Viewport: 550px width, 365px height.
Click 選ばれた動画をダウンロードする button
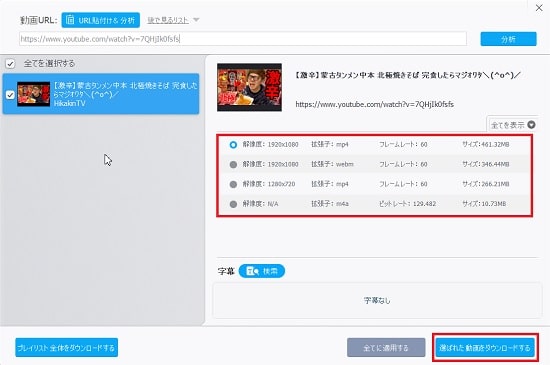[x=485, y=348]
